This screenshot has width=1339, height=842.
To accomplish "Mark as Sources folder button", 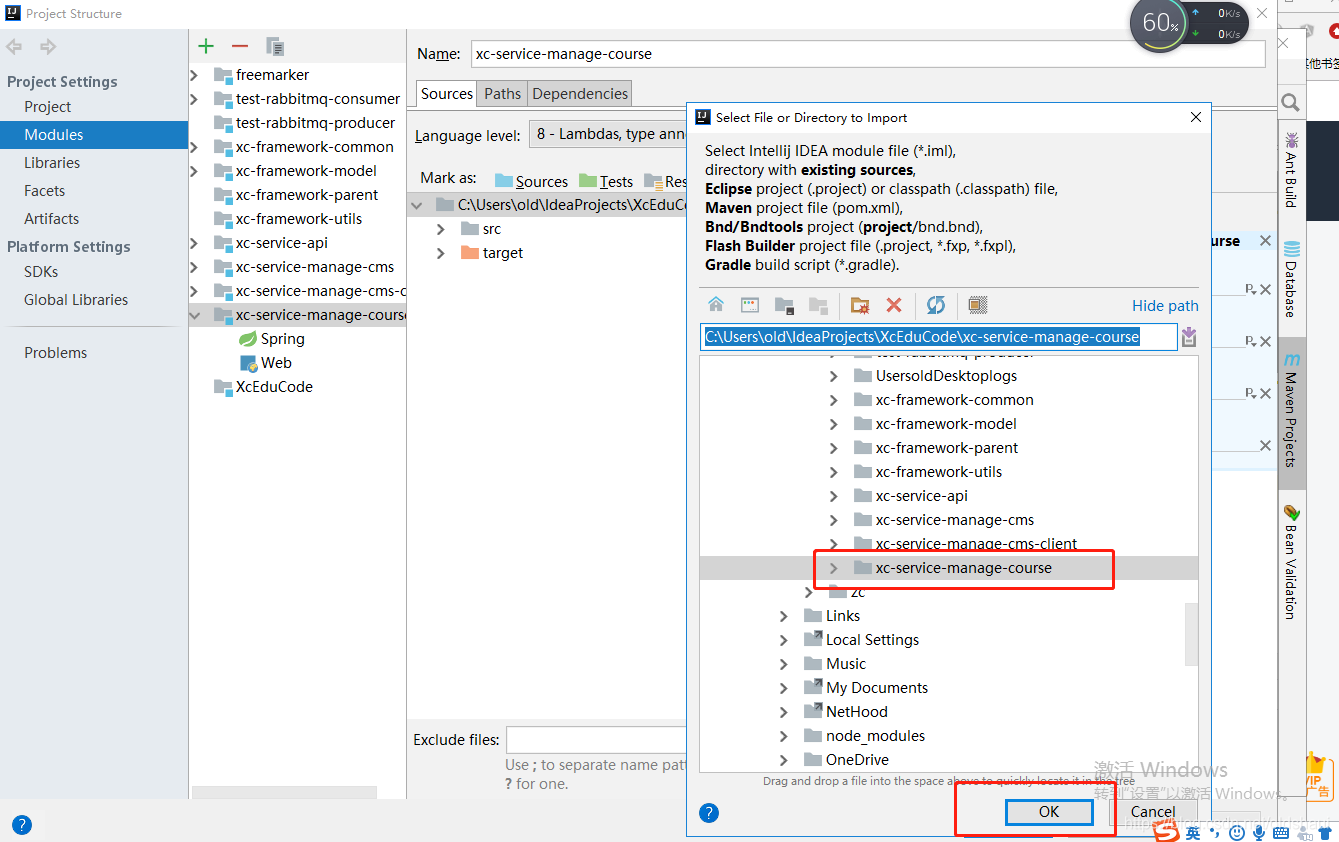I will (x=531, y=181).
